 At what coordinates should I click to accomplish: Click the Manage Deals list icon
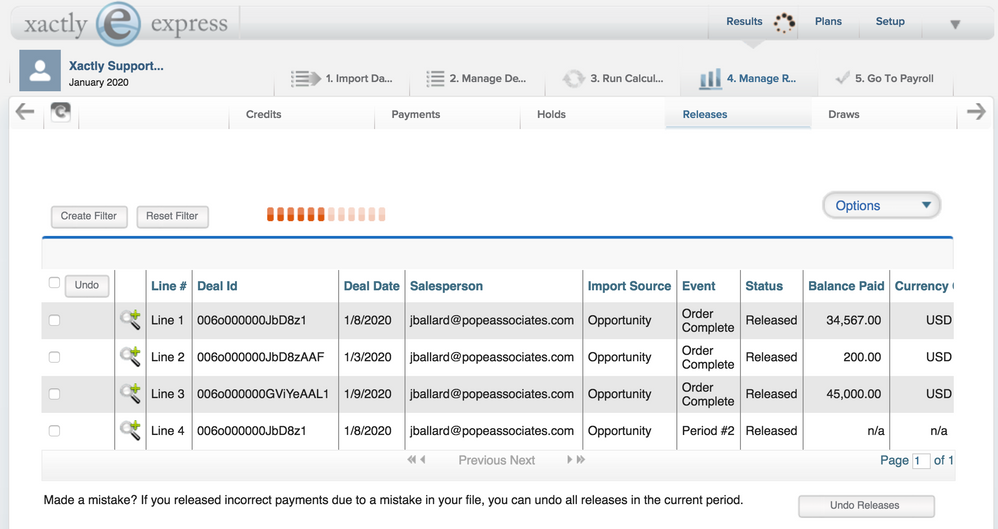(435, 78)
